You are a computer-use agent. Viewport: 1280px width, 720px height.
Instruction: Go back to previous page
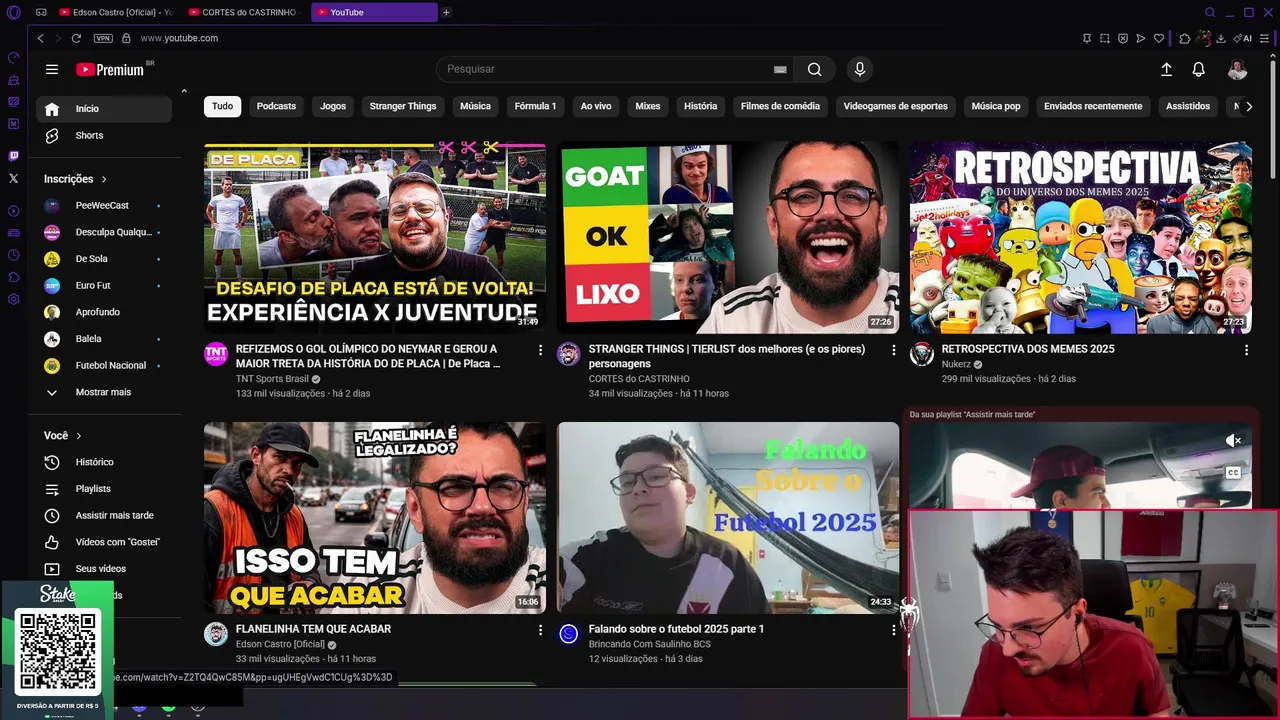coord(40,38)
